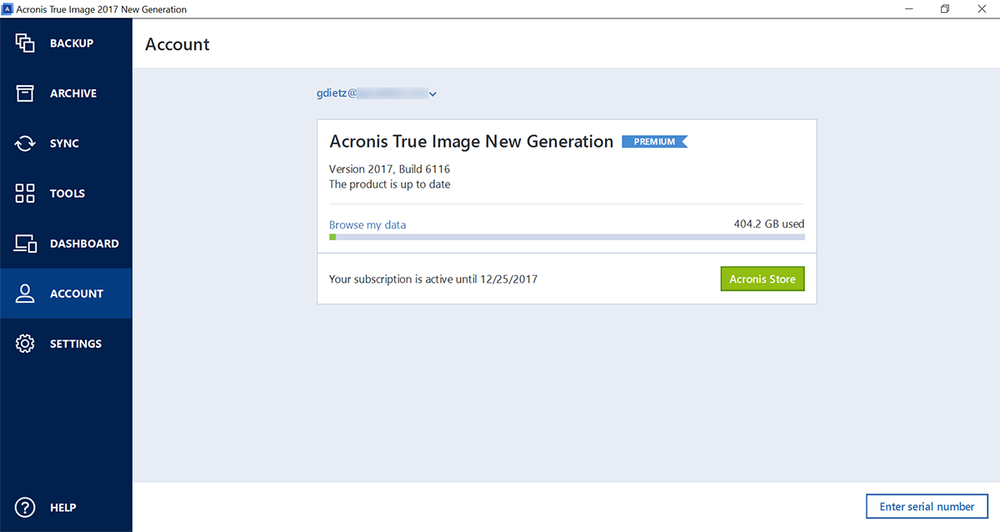Click 'Version 2017, Build 6116' text
This screenshot has height=532, width=1000.
(389, 169)
